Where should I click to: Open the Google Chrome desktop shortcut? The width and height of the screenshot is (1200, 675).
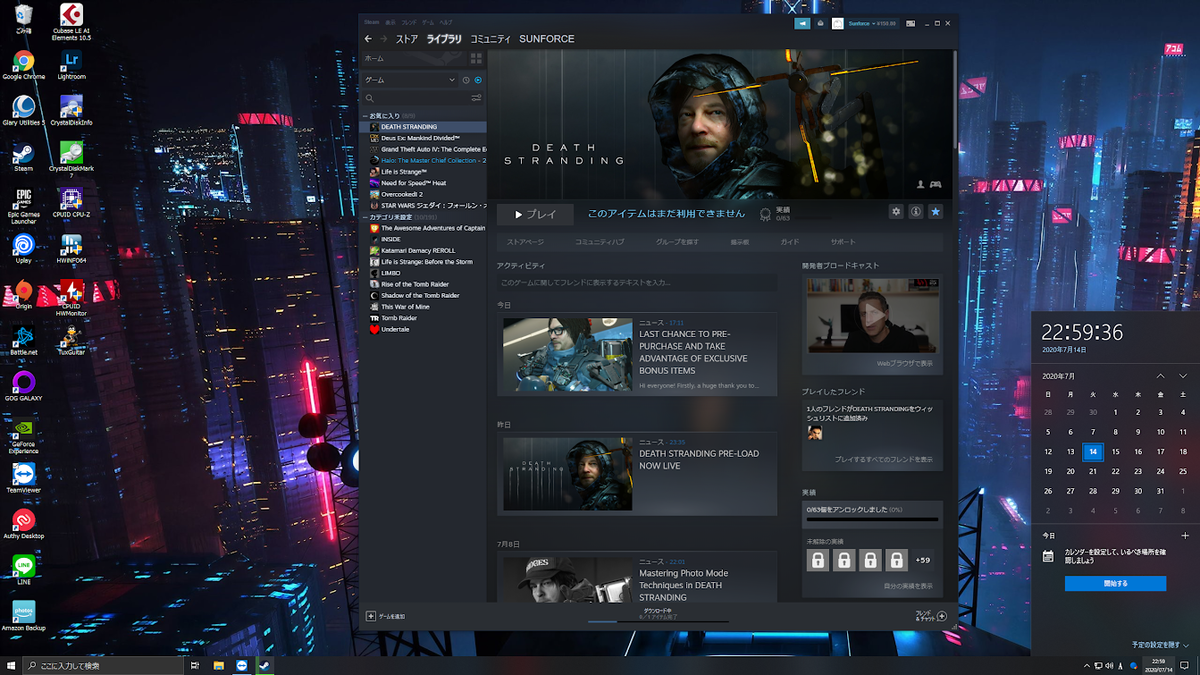[x=24, y=65]
